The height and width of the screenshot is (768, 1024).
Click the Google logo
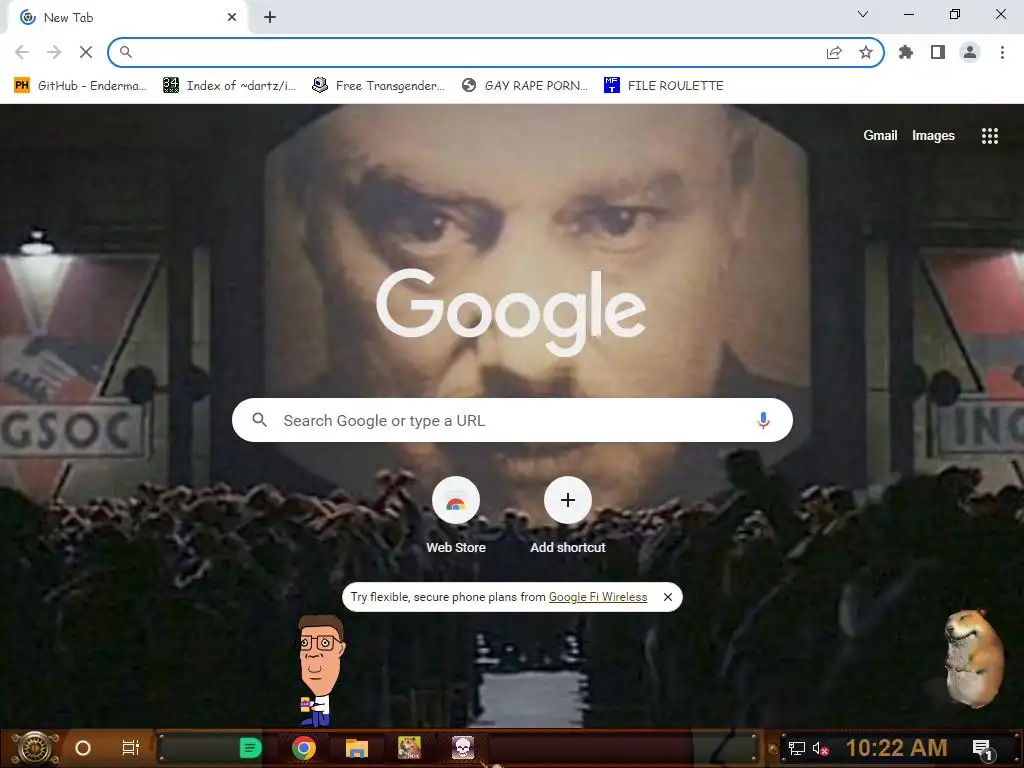tap(511, 312)
